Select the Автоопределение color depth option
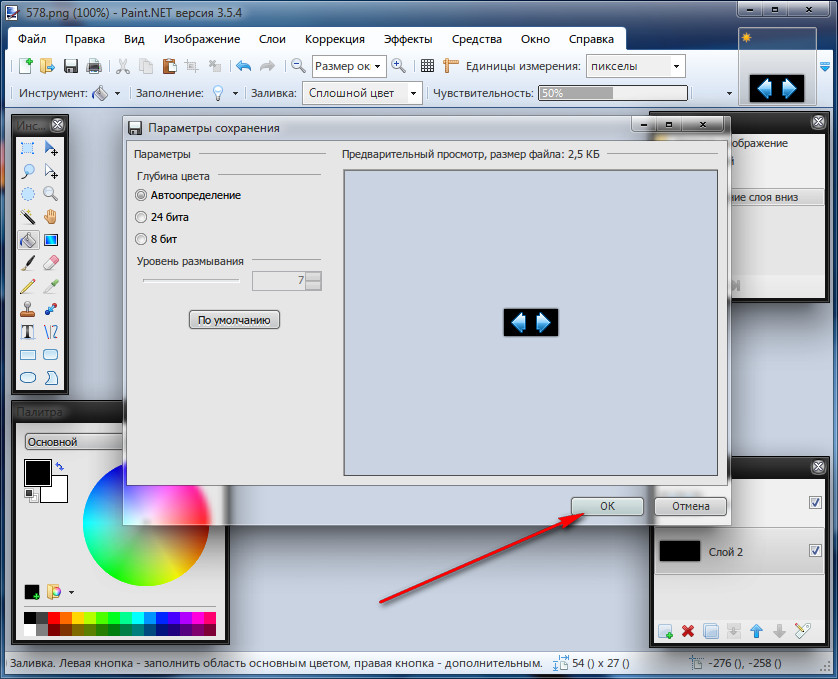Screen dimensions: 838x679 [141, 195]
